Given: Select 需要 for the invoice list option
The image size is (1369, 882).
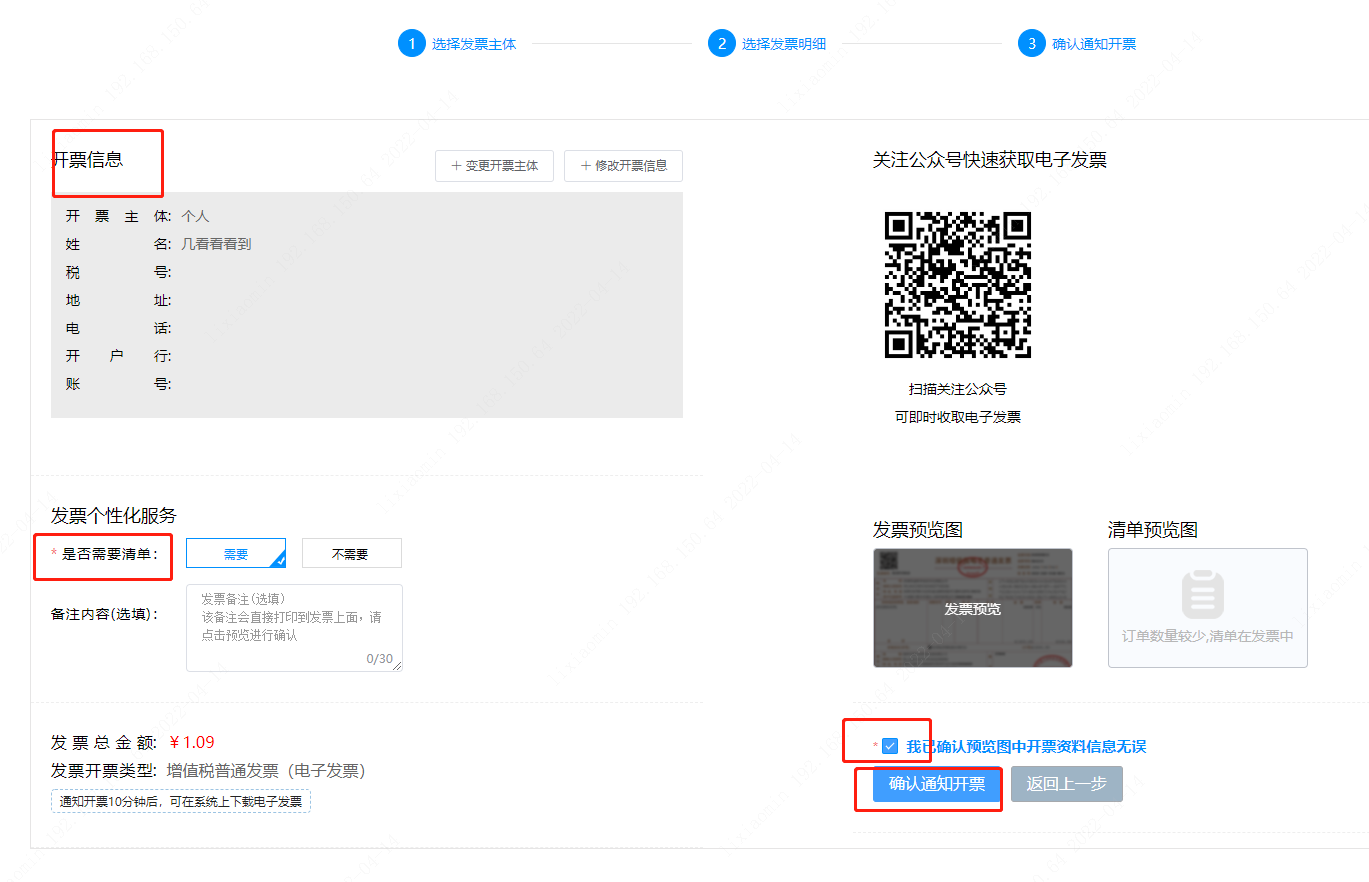Looking at the screenshot, I should point(236,553).
